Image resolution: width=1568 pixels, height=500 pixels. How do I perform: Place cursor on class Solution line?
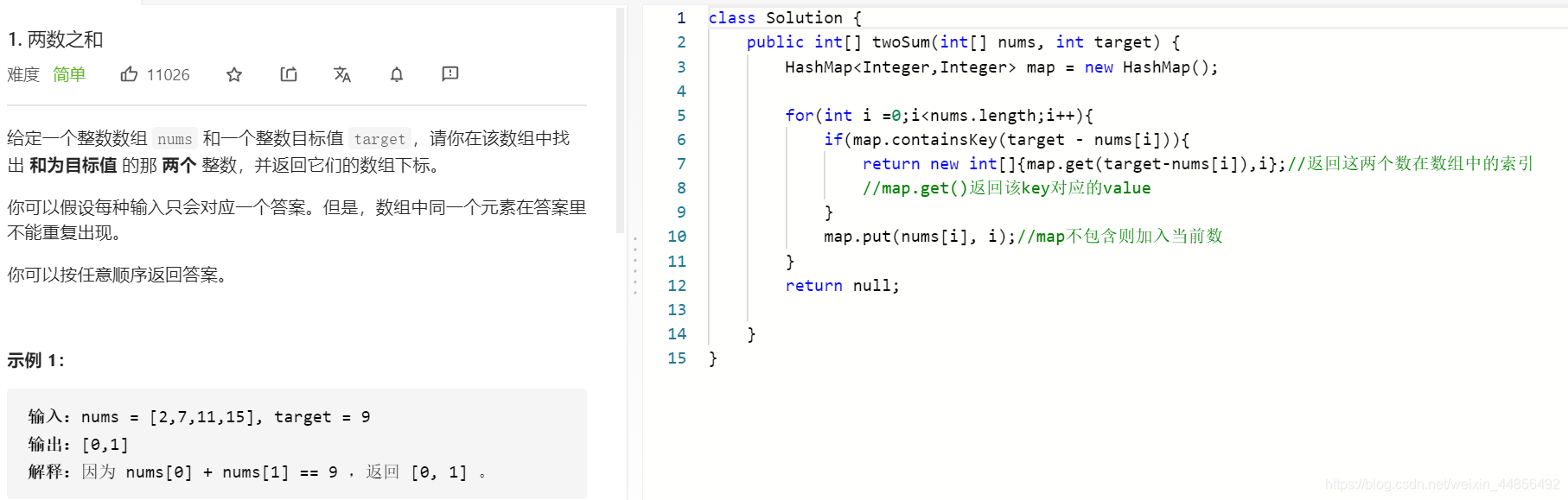click(x=785, y=18)
